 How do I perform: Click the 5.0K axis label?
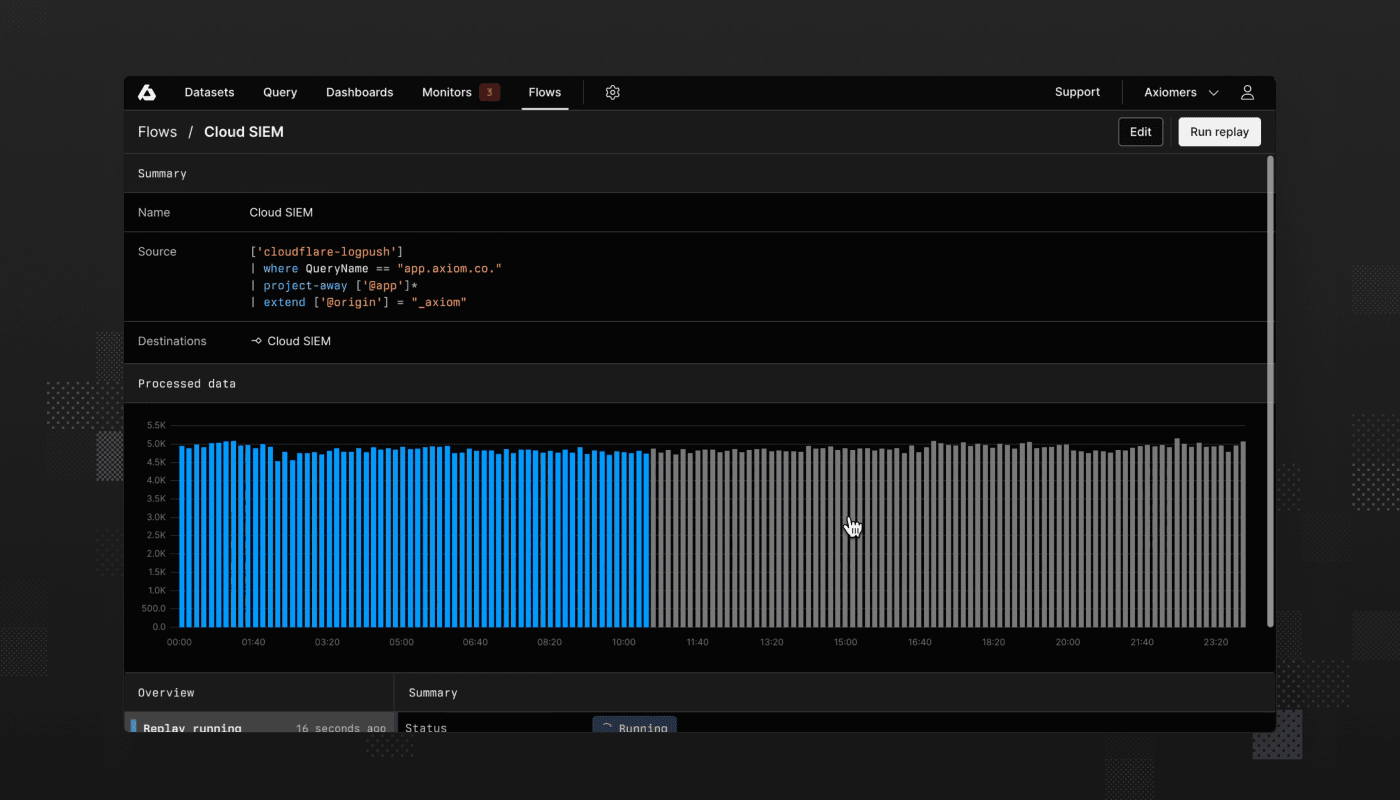(x=156, y=444)
